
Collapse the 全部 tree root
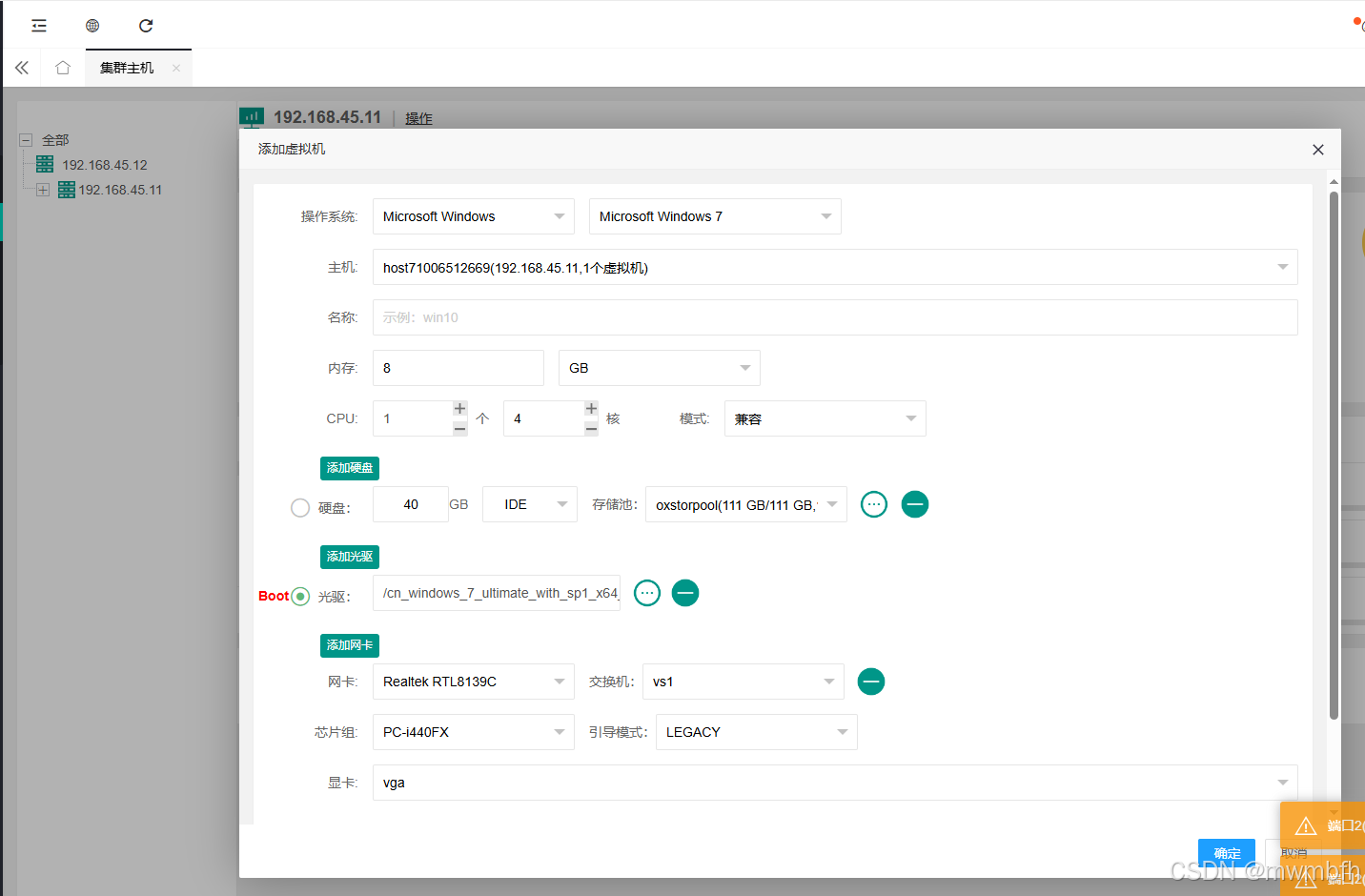point(26,140)
